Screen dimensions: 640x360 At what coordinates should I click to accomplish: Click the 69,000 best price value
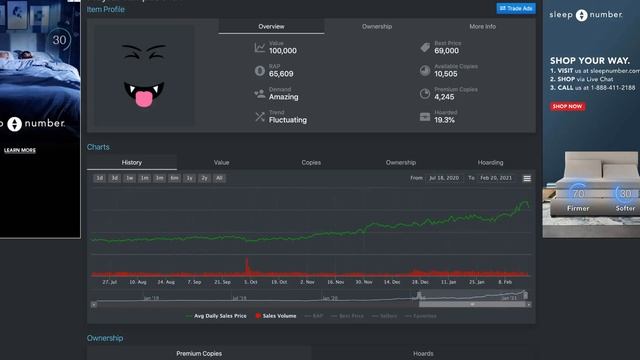pyautogui.click(x=447, y=51)
